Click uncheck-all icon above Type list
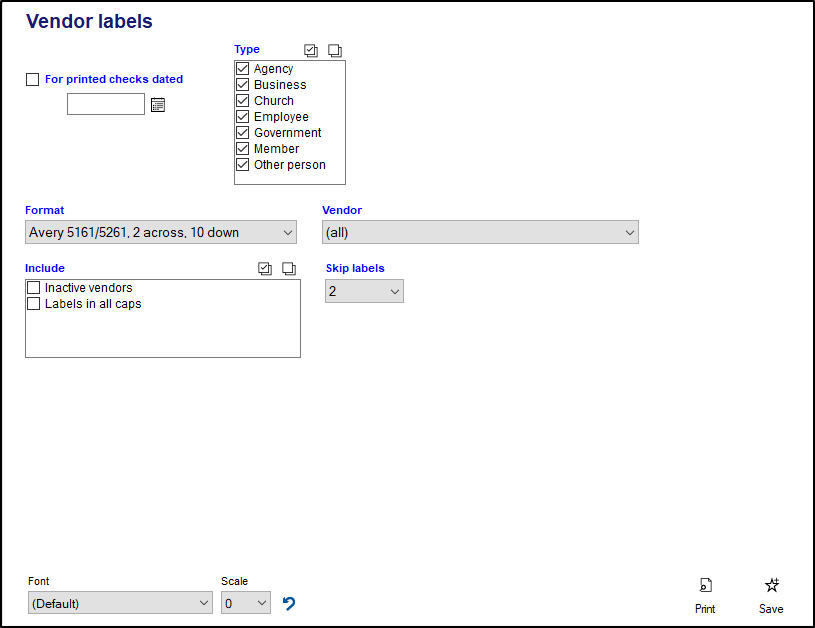Screen dimensions: 815x628 point(335,50)
